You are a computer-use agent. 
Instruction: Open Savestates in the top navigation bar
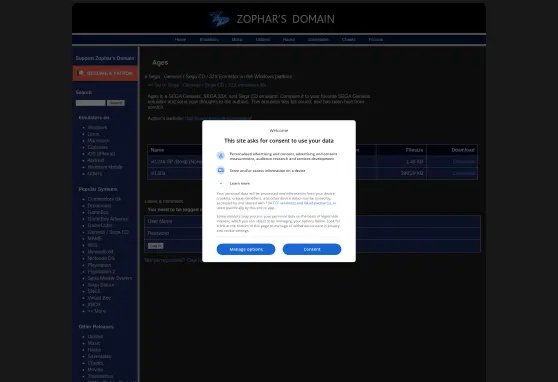click(x=318, y=40)
